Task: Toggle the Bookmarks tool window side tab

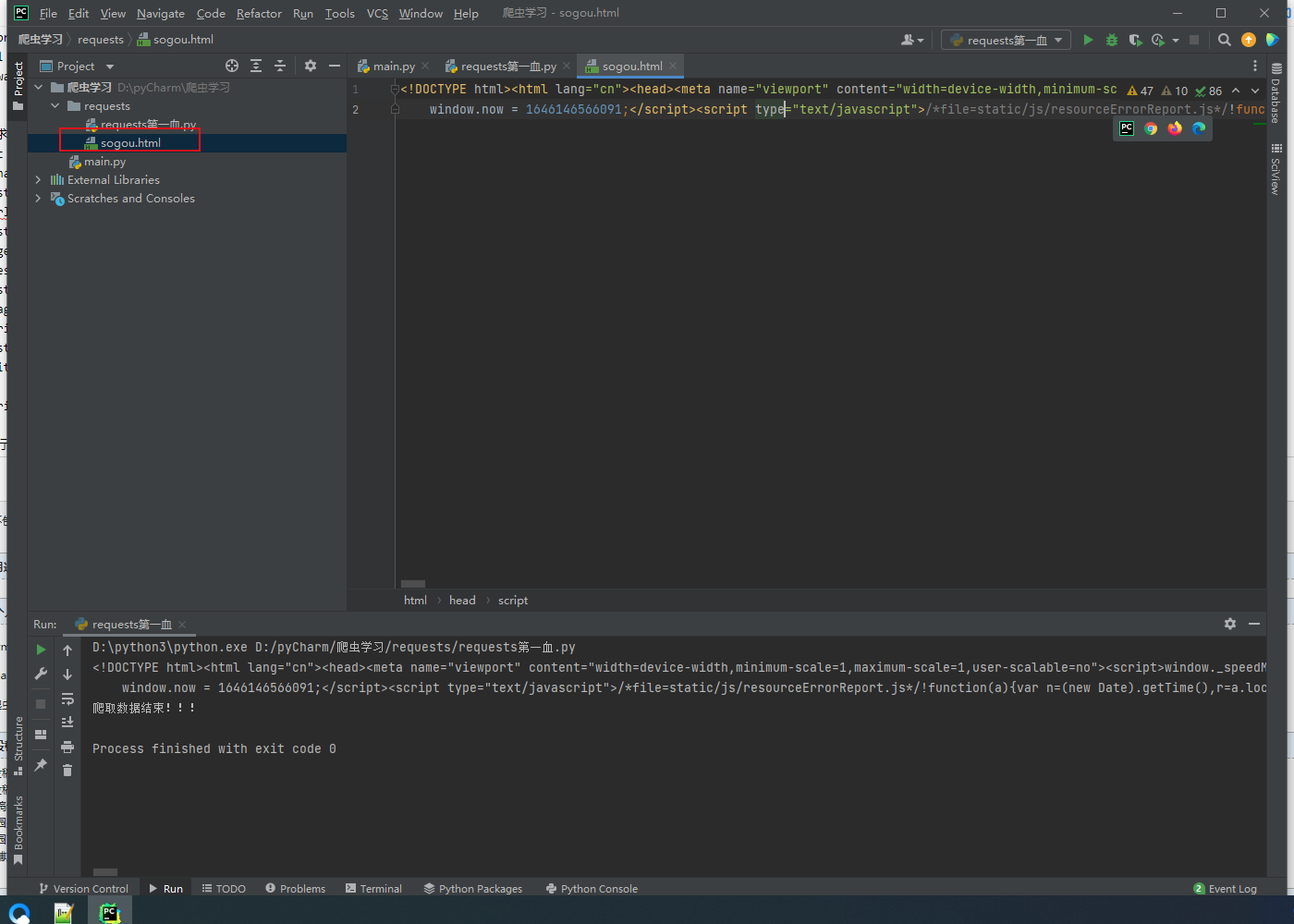Action: (x=18, y=831)
